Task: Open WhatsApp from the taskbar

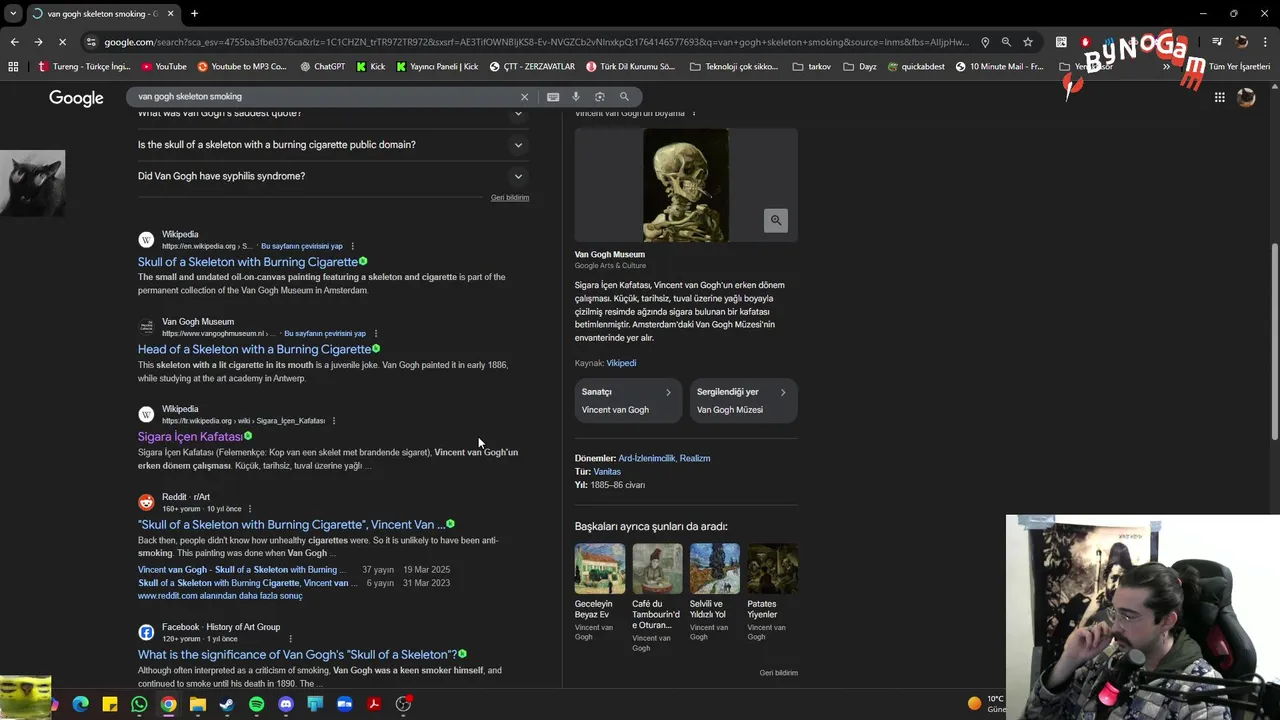Action: coord(139,704)
